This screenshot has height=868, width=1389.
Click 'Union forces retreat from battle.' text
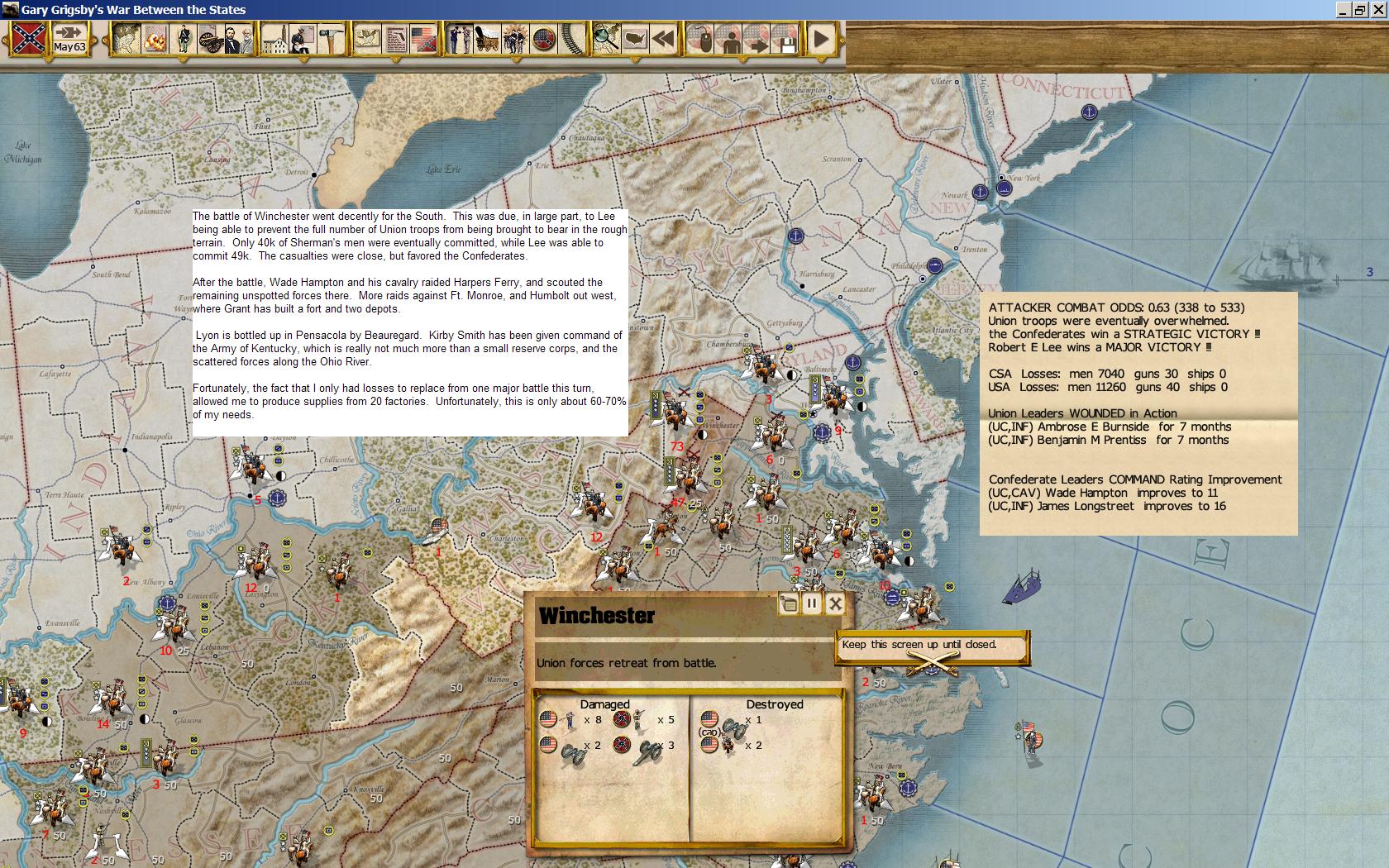point(626,663)
